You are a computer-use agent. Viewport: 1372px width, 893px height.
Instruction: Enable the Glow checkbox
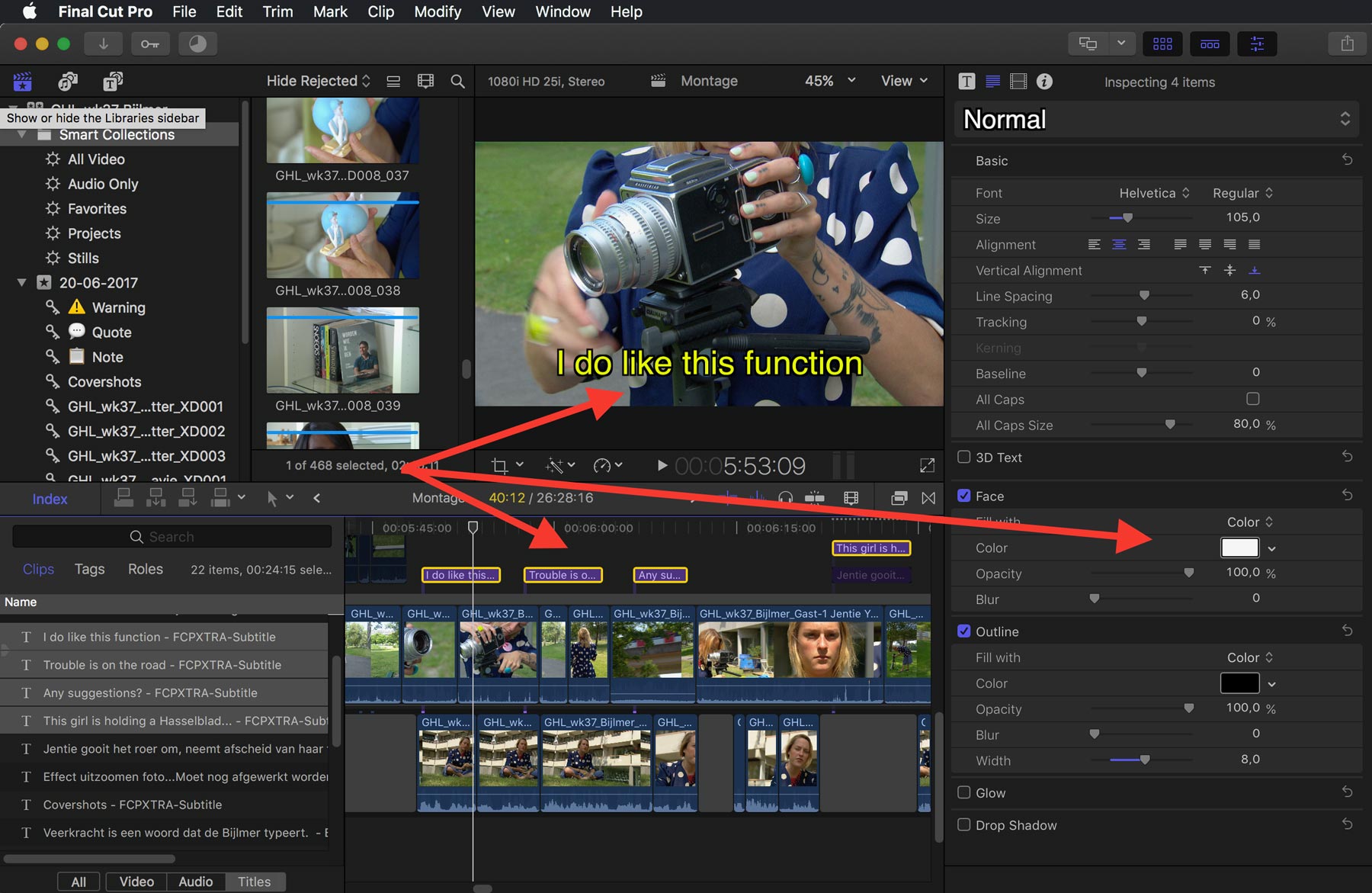click(963, 792)
